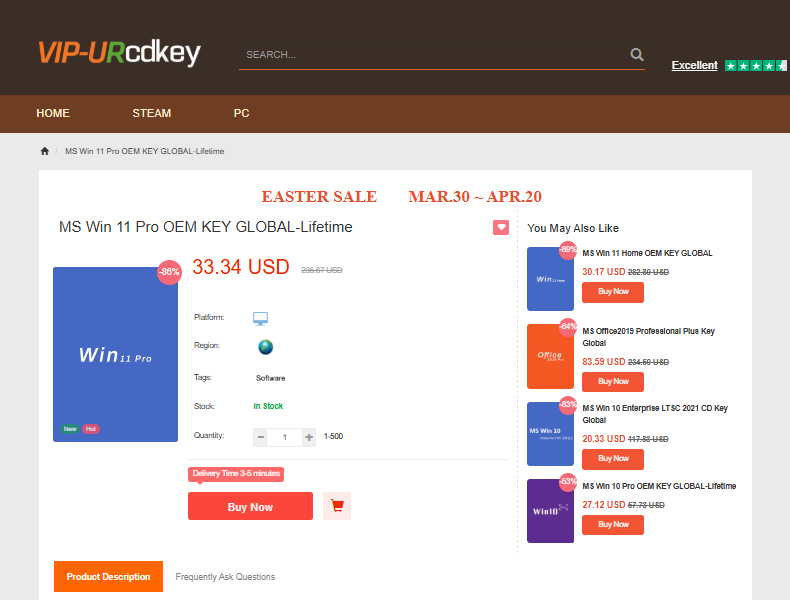The image size is (790, 600).
Task: Open the HOME menu item
Action: pos(53,113)
